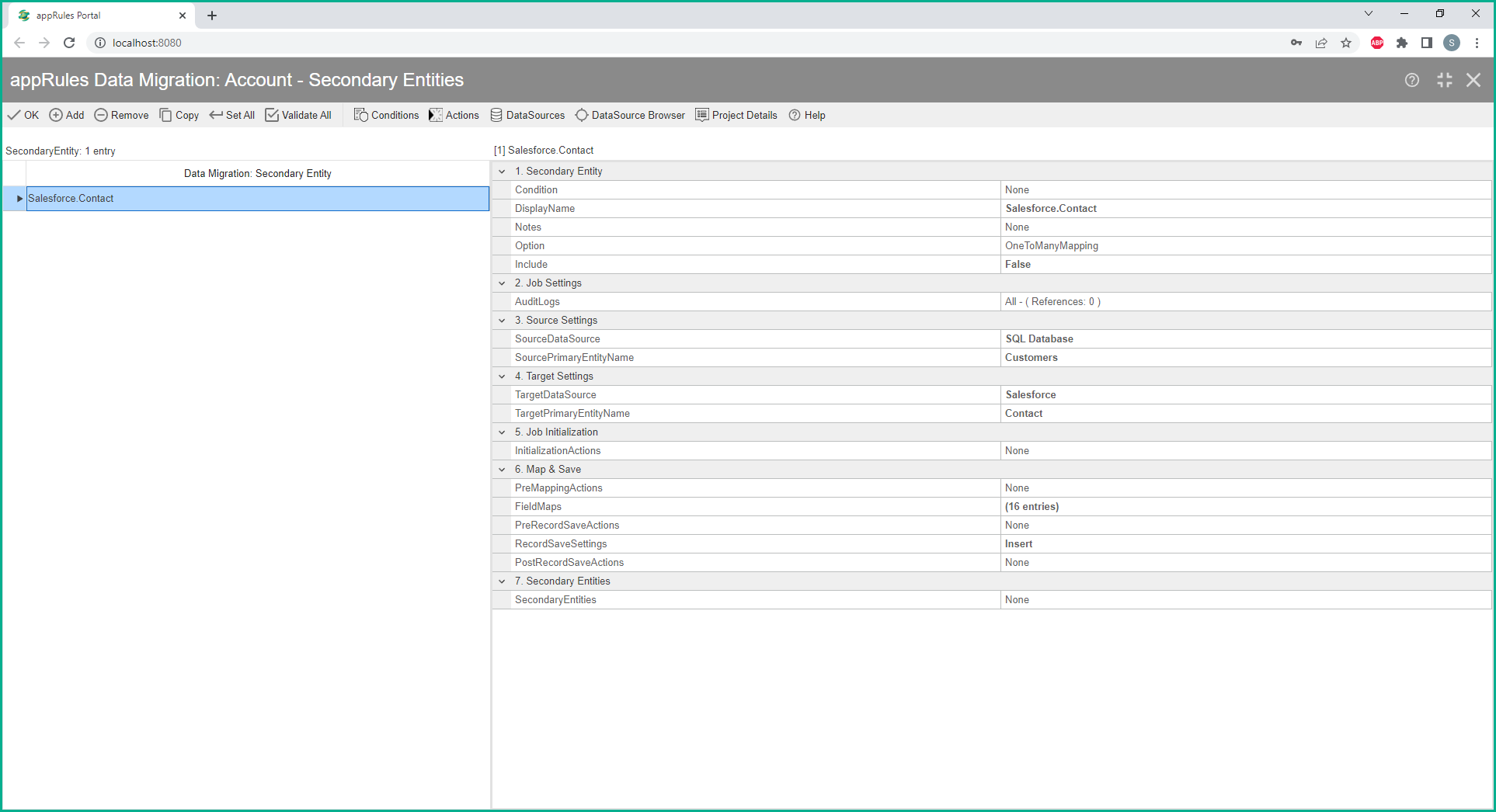Screen dimensions: 1496x812
Task: Open the Conditions editor
Action: pyautogui.click(x=386, y=115)
